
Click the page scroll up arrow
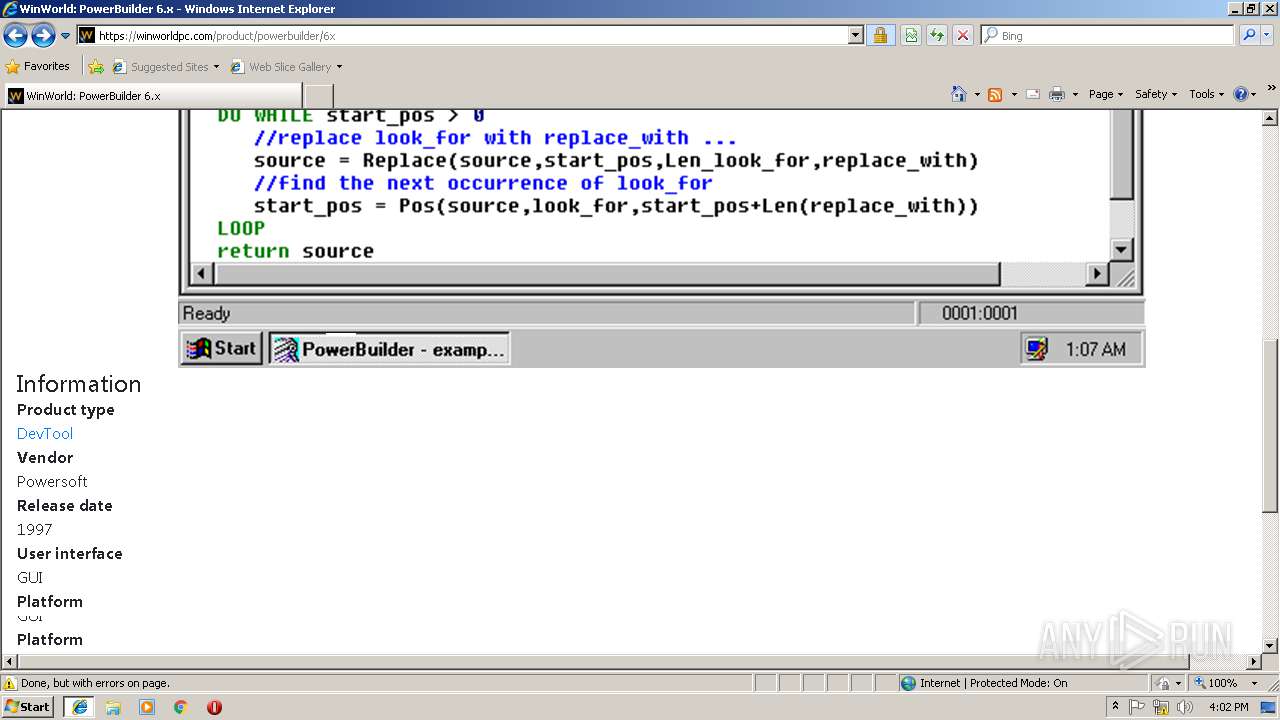click(x=1270, y=118)
